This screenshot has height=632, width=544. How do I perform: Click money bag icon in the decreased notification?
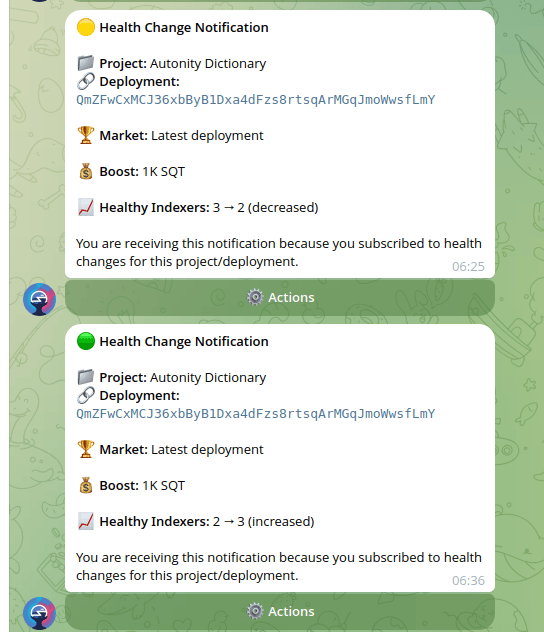(x=85, y=171)
